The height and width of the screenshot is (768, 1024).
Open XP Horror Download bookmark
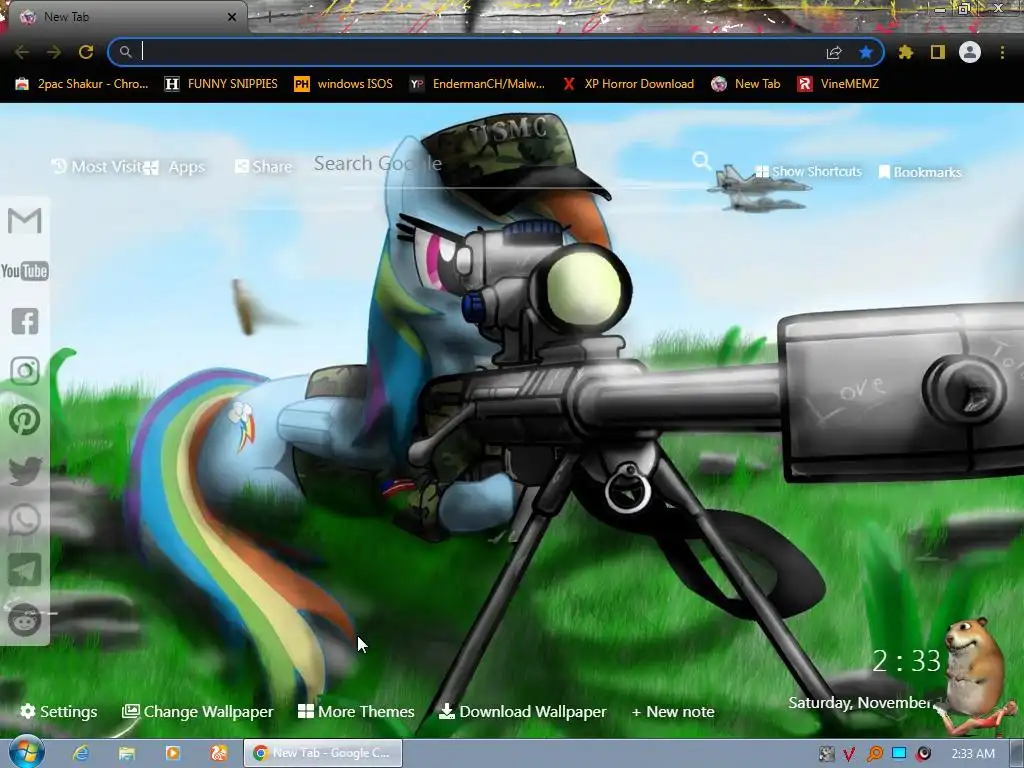coord(628,84)
